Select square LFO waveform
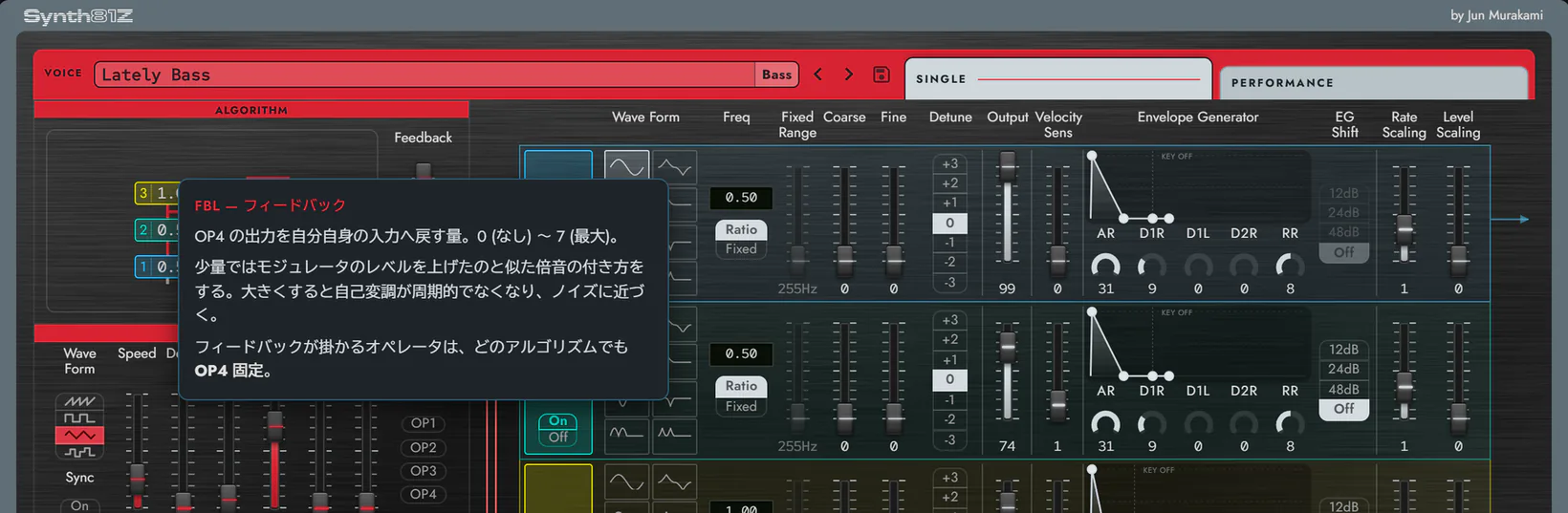 coord(79,418)
